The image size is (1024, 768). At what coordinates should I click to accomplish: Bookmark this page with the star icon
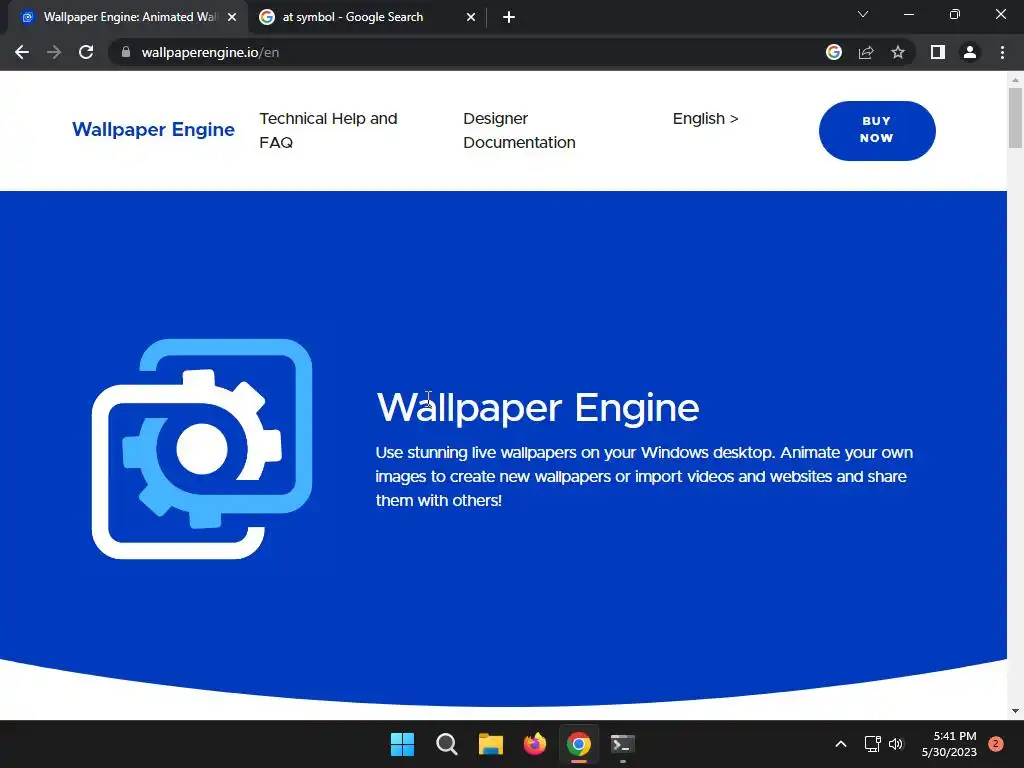pos(898,52)
